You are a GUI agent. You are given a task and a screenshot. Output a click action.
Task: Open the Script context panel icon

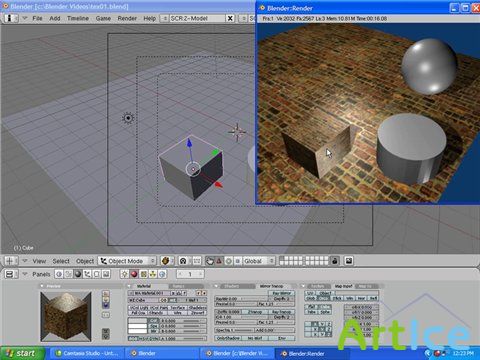[68, 274]
